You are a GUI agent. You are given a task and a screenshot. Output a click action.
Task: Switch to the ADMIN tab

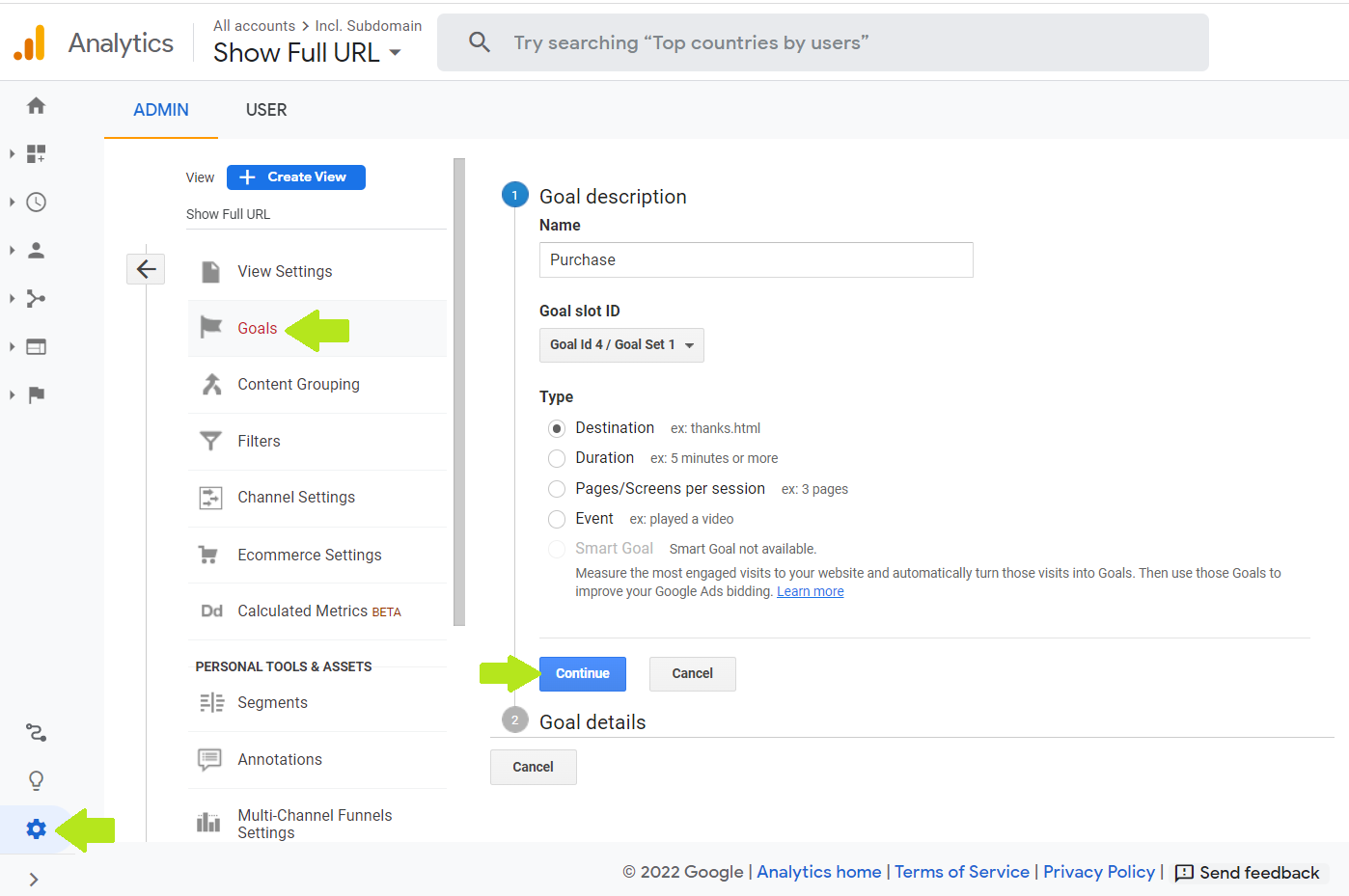pyautogui.click(x=161, y=110)
